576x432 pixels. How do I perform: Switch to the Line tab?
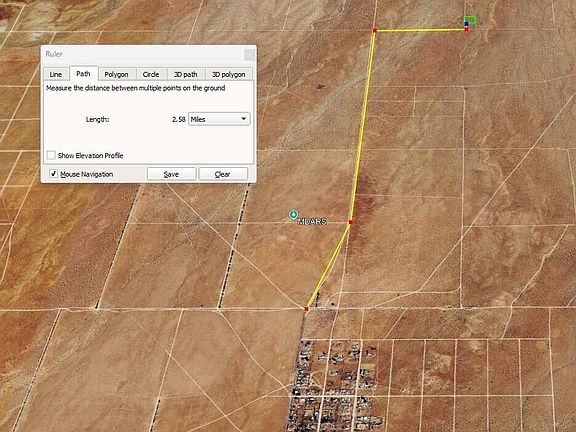tap(56, 74)
